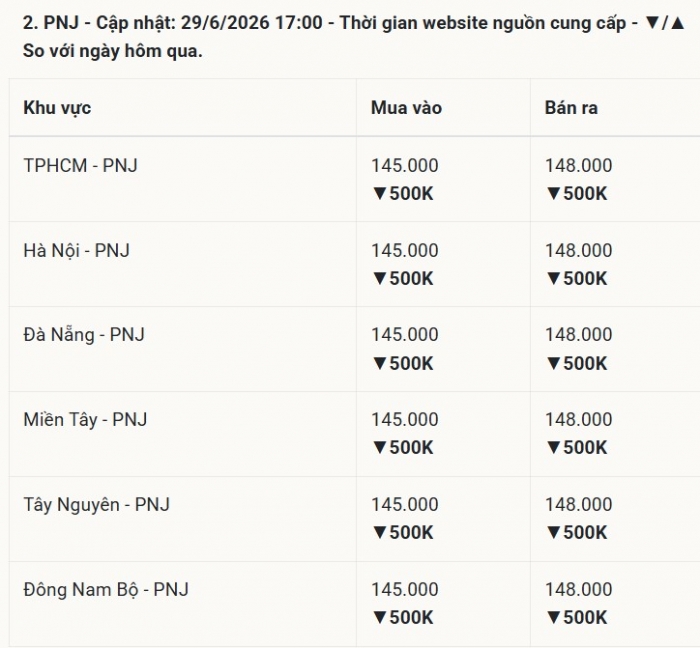Click the down arrow in Đông Nam Bộ sell cell

point(554,618)
